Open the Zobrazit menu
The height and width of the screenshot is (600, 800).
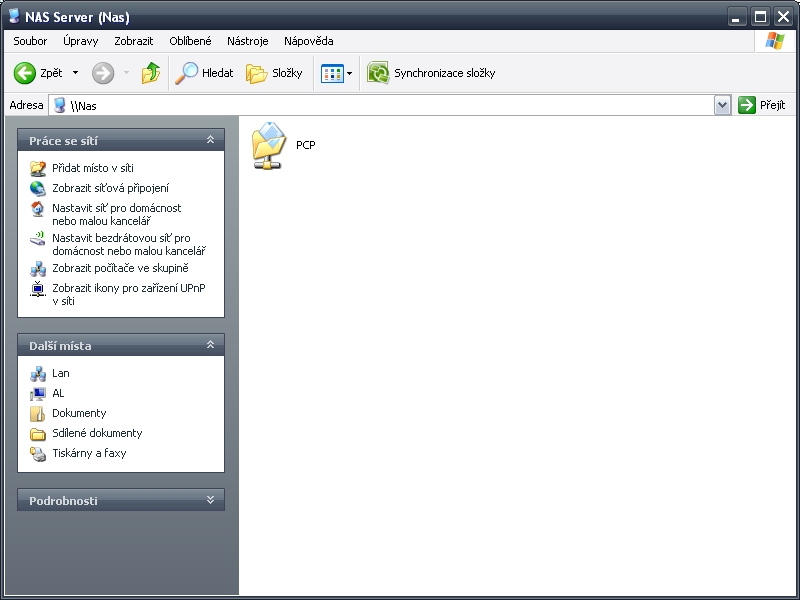click(134, 41)
